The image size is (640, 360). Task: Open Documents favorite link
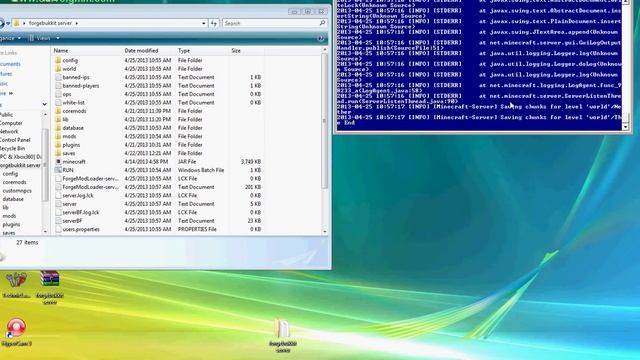pyautogui.click(x=10, y=64)
